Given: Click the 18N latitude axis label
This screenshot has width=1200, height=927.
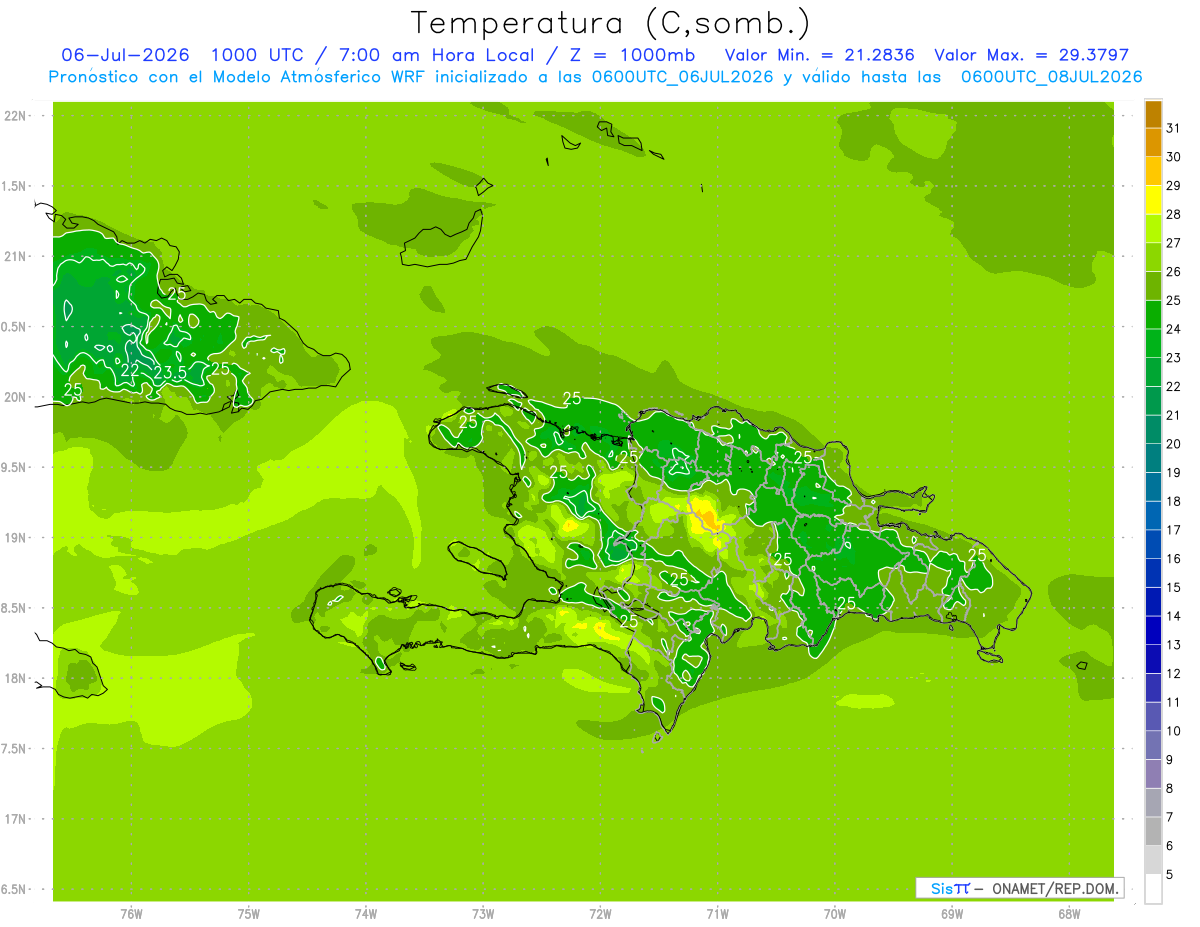Looking at the screenshot, I should (15, 678).
